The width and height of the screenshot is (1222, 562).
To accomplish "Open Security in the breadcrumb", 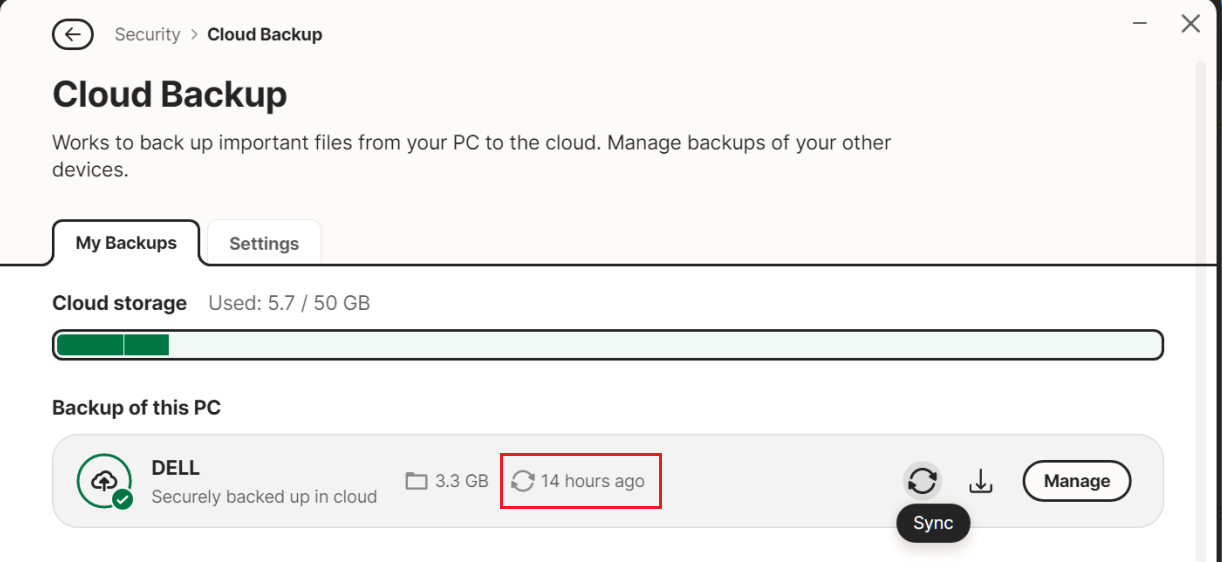I will [x=147, y=34].
